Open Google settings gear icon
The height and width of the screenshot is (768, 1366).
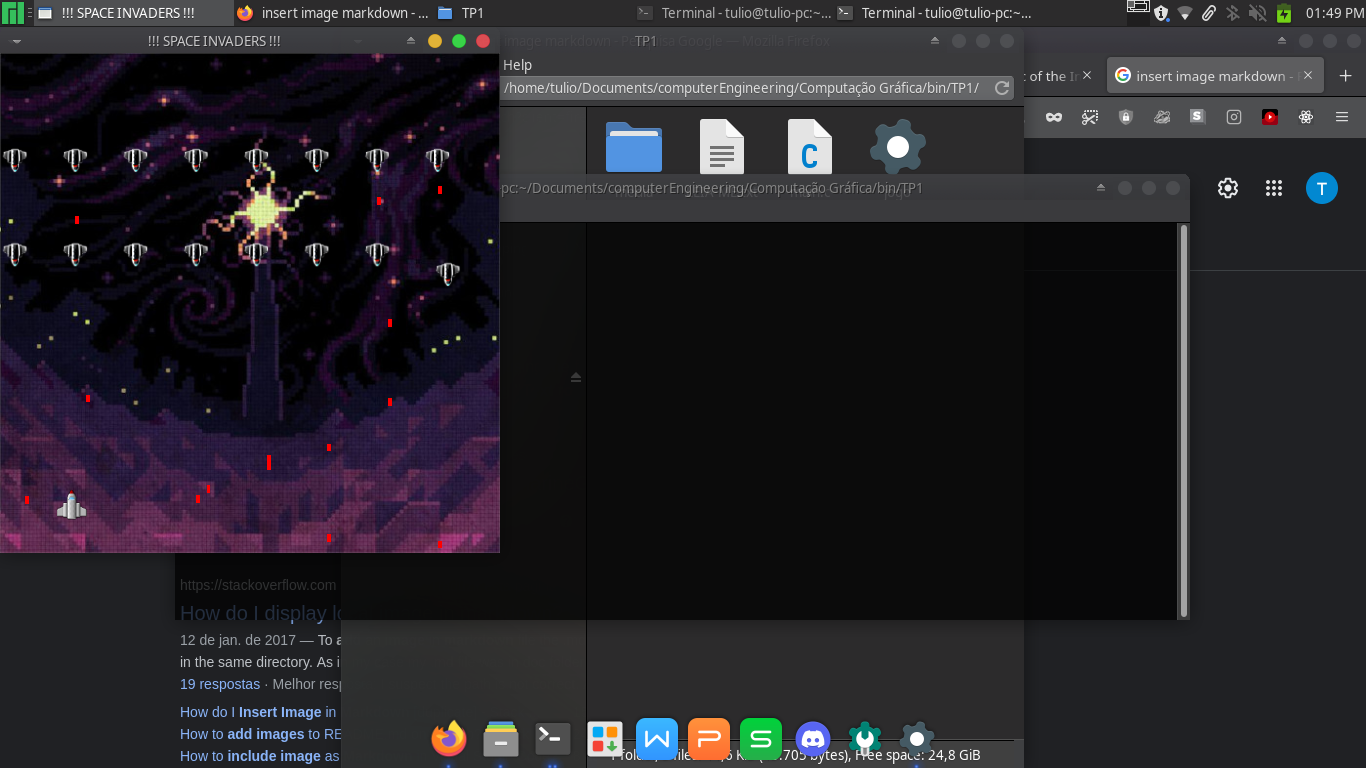point(1228,188)
